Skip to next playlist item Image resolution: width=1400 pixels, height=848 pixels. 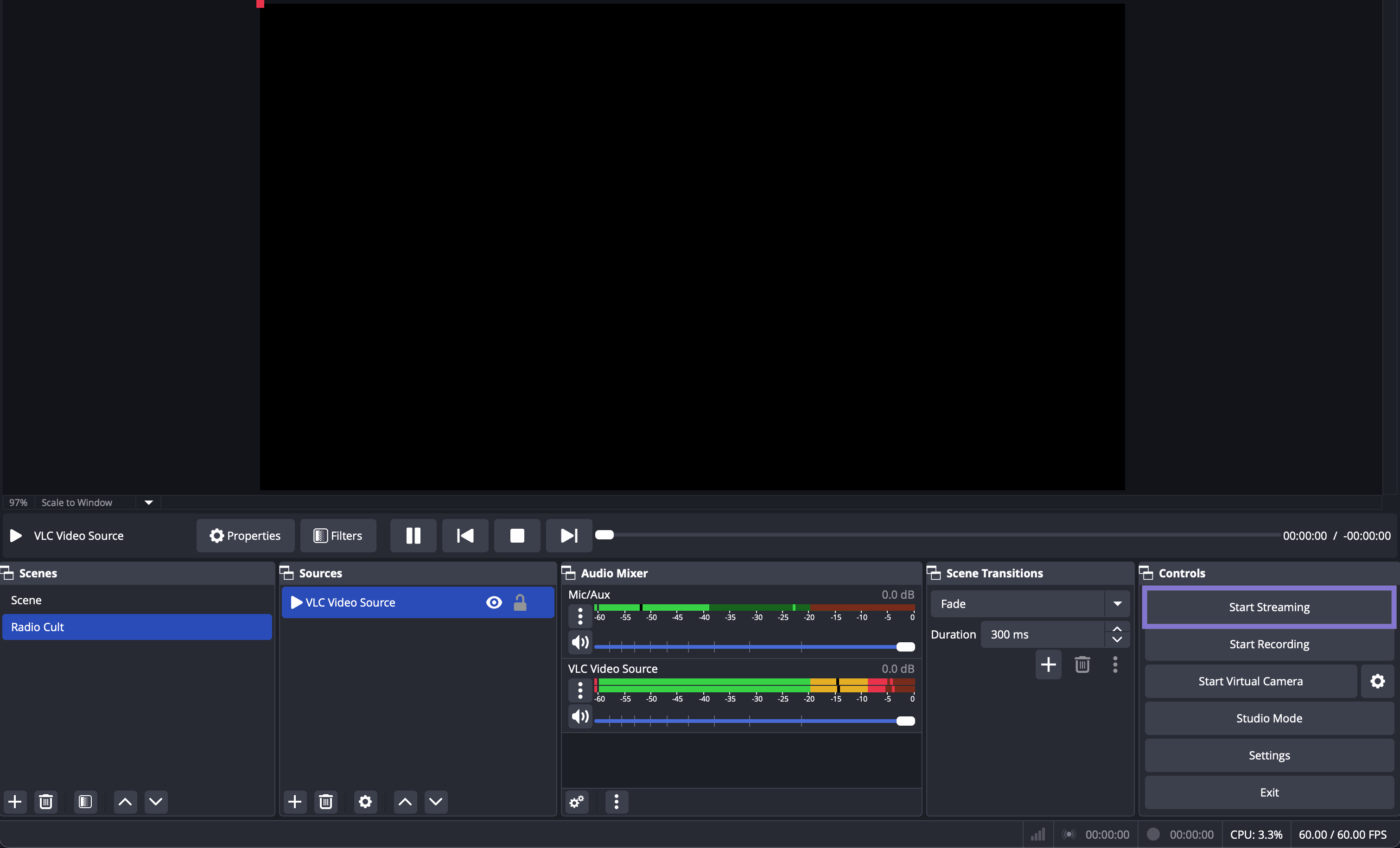[x=568, y=535]
